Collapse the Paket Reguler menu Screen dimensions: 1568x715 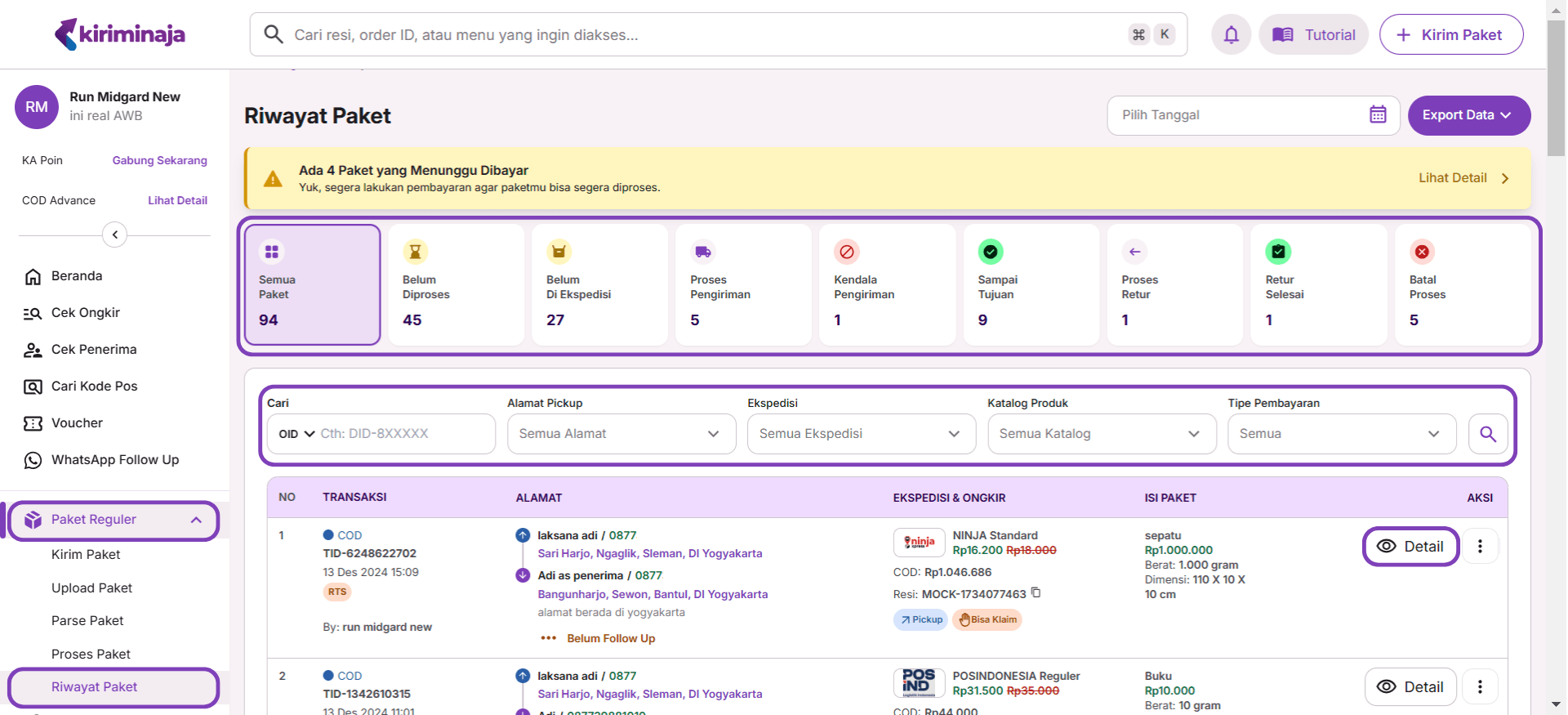point(196,521)
